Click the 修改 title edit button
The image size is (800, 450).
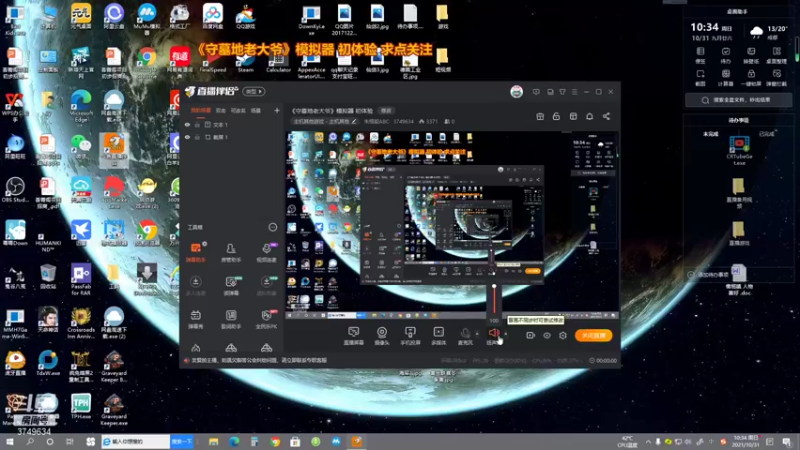tap(386, 111)
